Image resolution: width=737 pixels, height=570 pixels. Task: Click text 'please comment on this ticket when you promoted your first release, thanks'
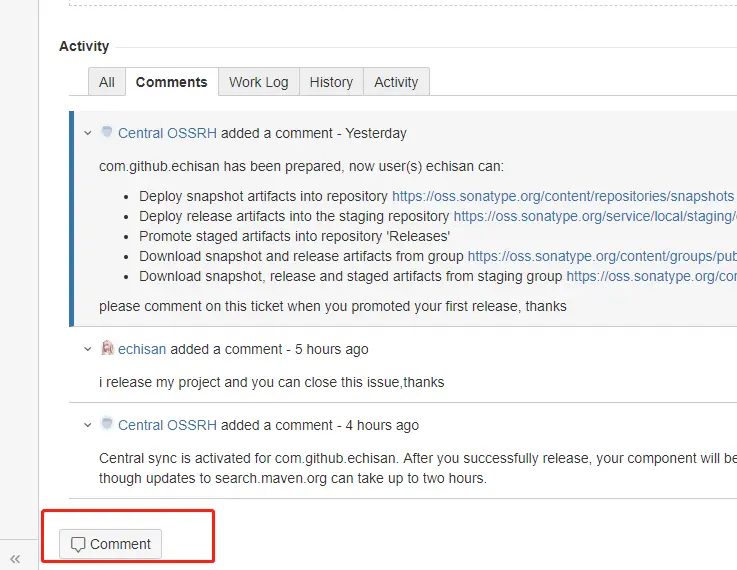pos(333,306)
